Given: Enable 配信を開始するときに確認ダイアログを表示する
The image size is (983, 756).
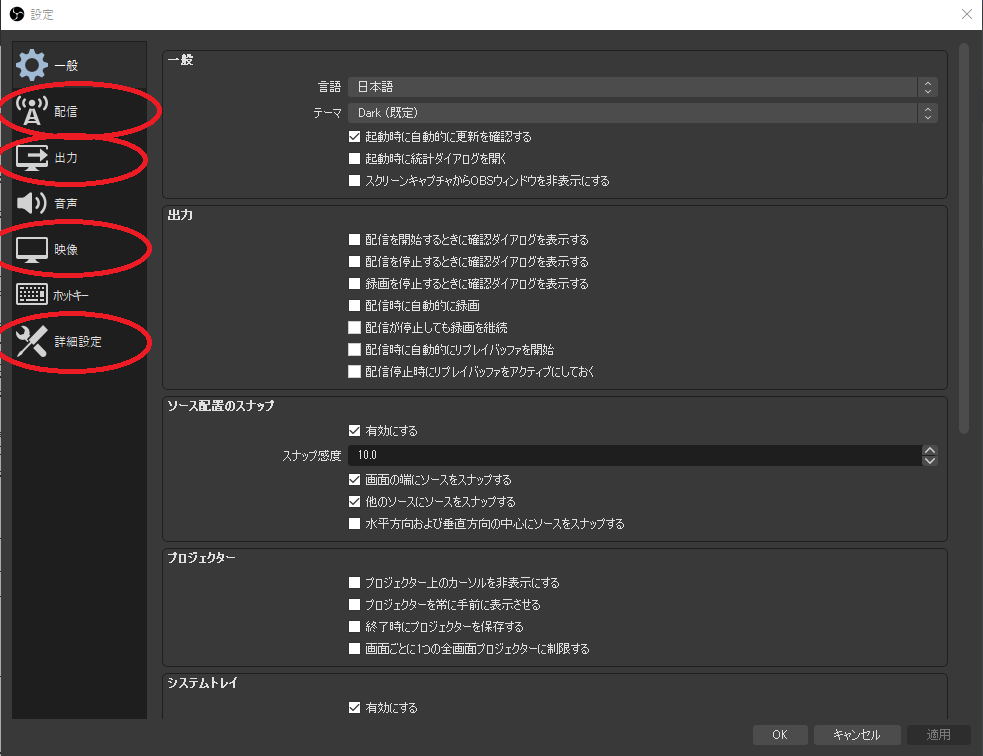Looking at the screenshot, I should (x=354, y=239).
